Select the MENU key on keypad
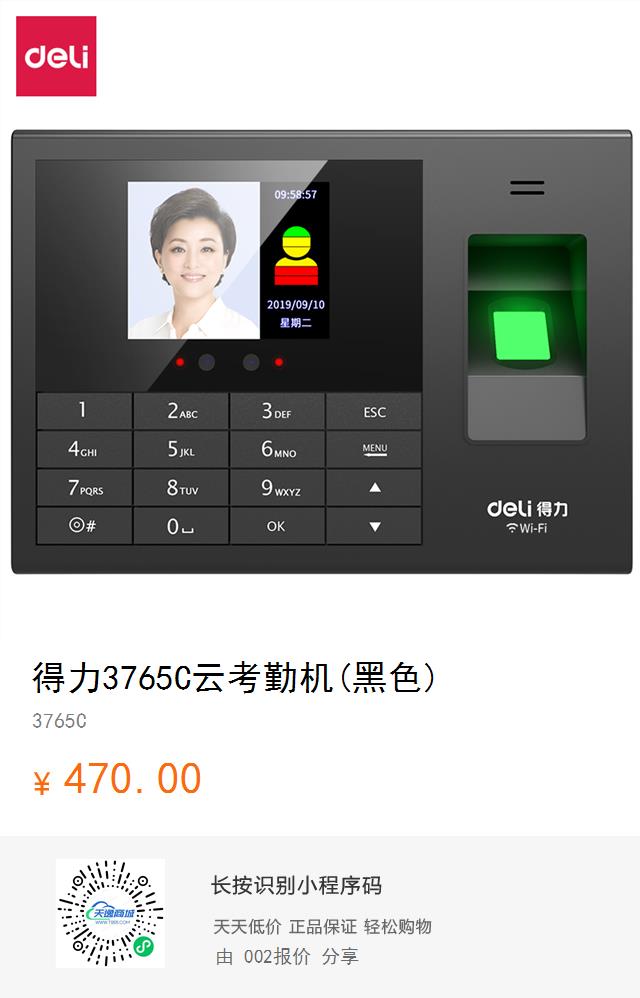The width and height of the screenshot is (640, 998). tap(374, 449)
